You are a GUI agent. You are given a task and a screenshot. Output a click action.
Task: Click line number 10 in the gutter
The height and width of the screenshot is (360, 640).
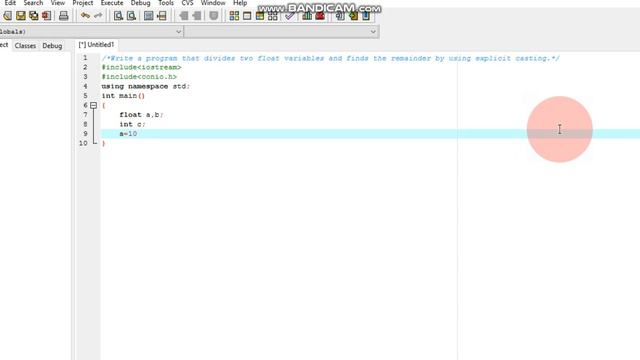coord(83,143)
